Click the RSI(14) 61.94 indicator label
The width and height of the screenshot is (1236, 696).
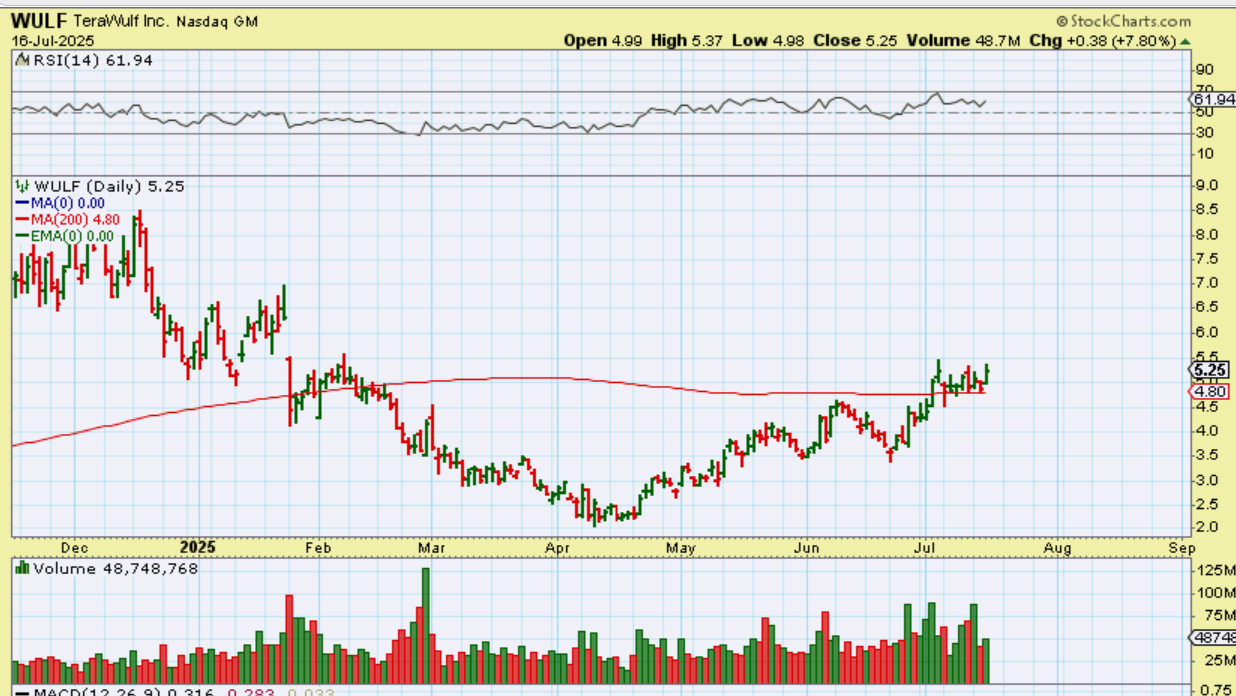click(92, 61)
